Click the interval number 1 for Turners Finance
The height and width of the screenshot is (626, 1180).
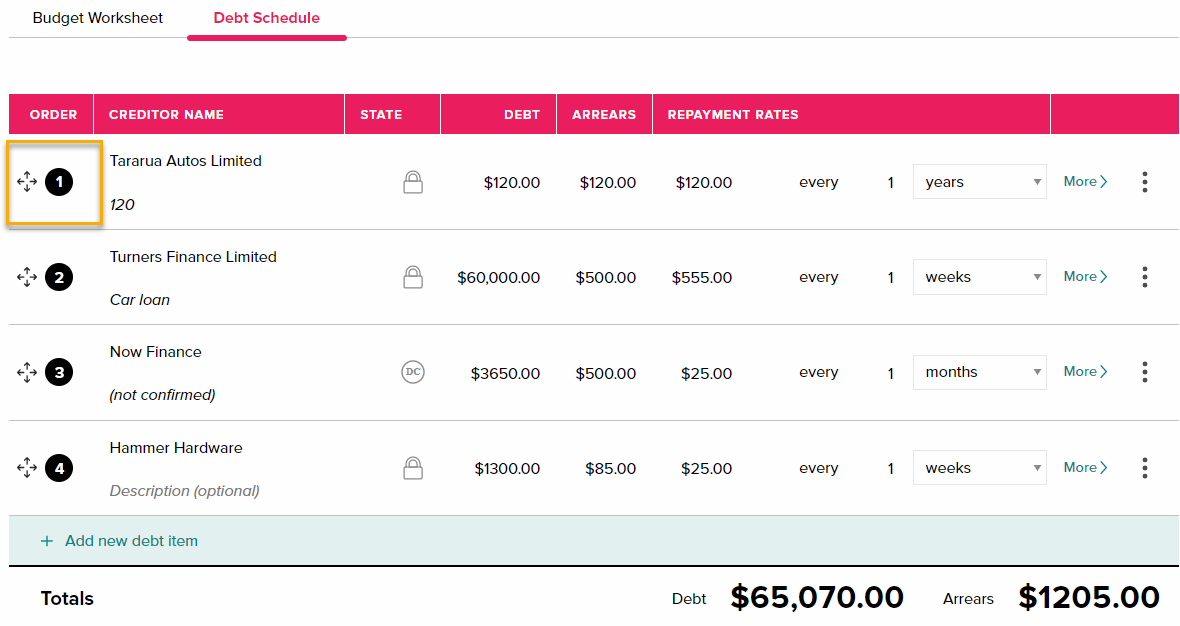(x=890, y=278)
